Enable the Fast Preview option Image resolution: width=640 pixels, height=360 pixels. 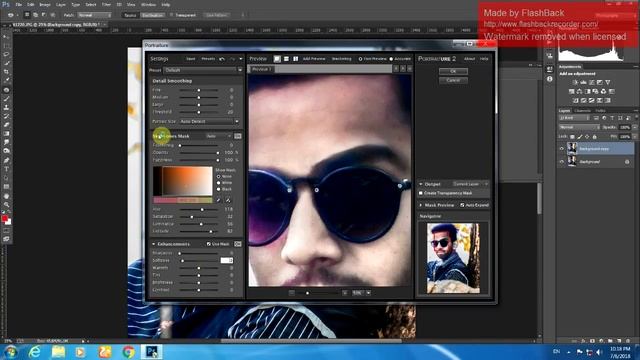[360, 59]
